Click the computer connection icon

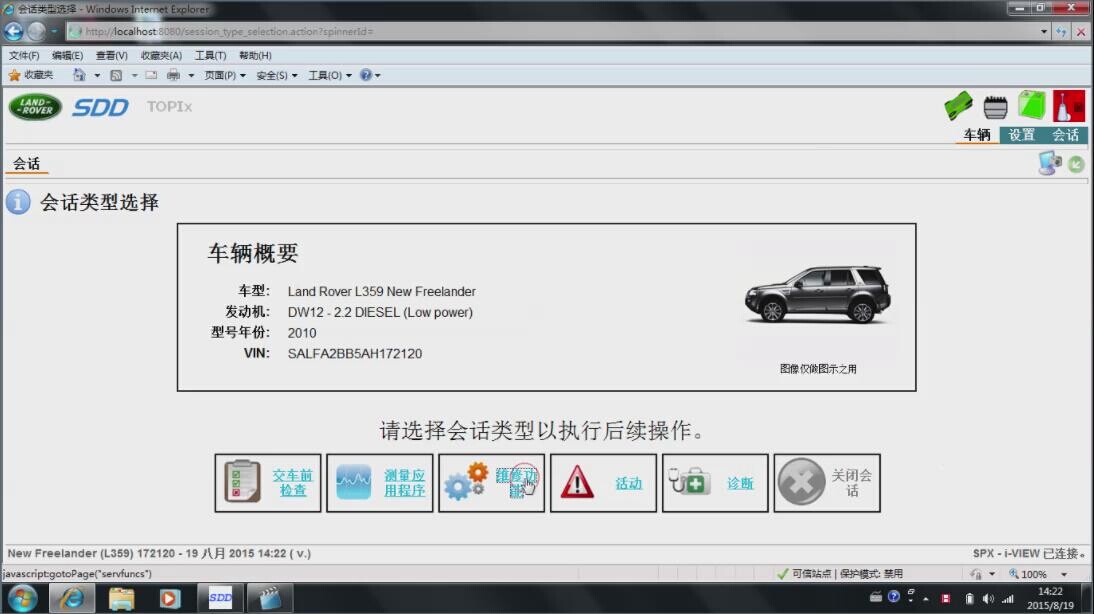point(1049,163)
